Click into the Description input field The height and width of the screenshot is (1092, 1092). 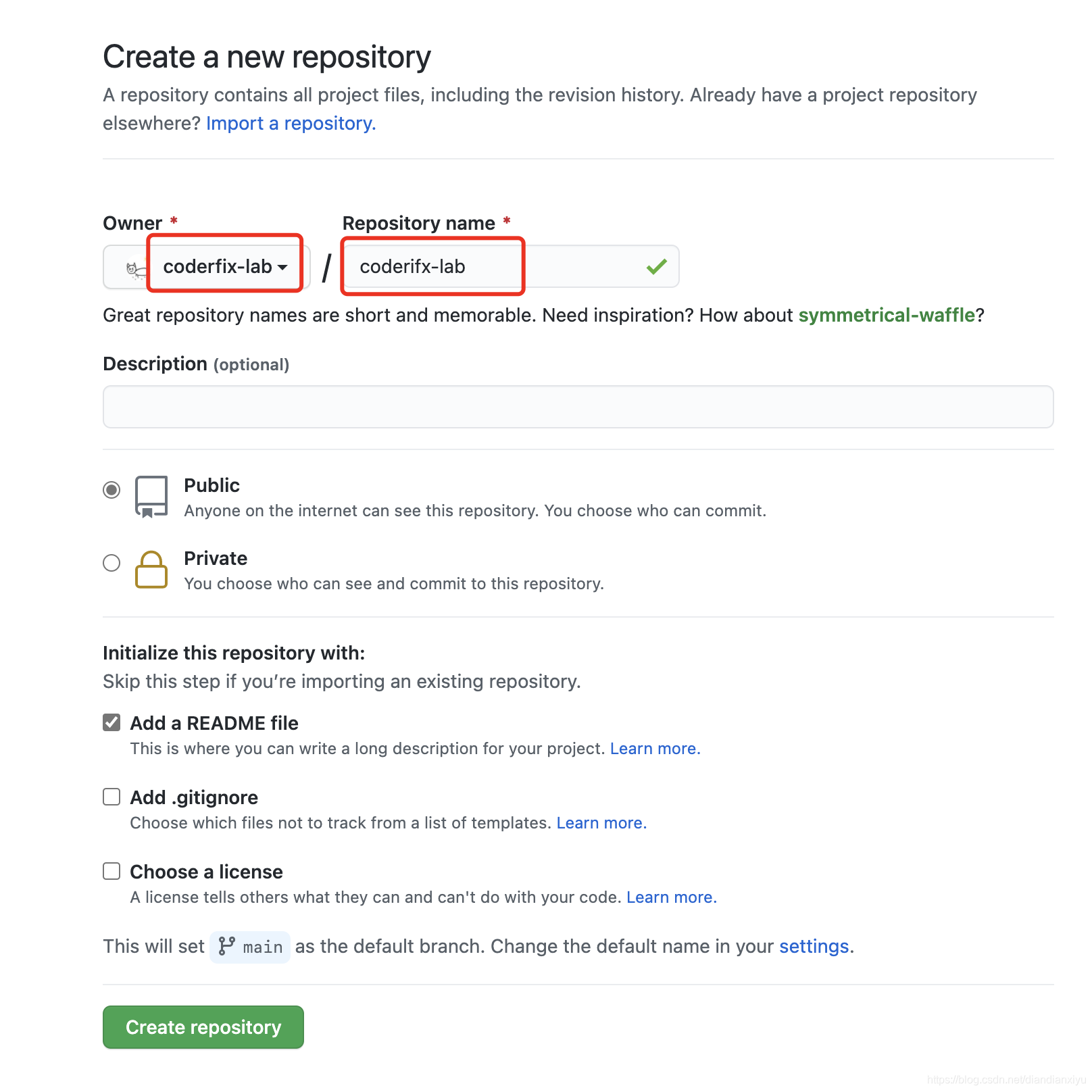pos(578,407)
